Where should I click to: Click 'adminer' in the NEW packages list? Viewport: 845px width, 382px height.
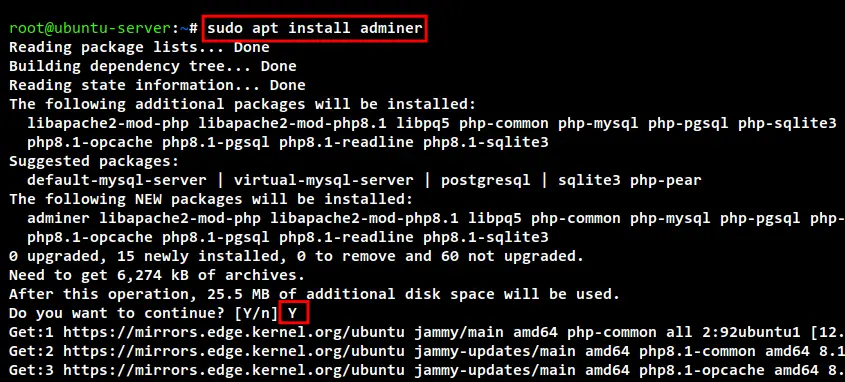point(58,219)
